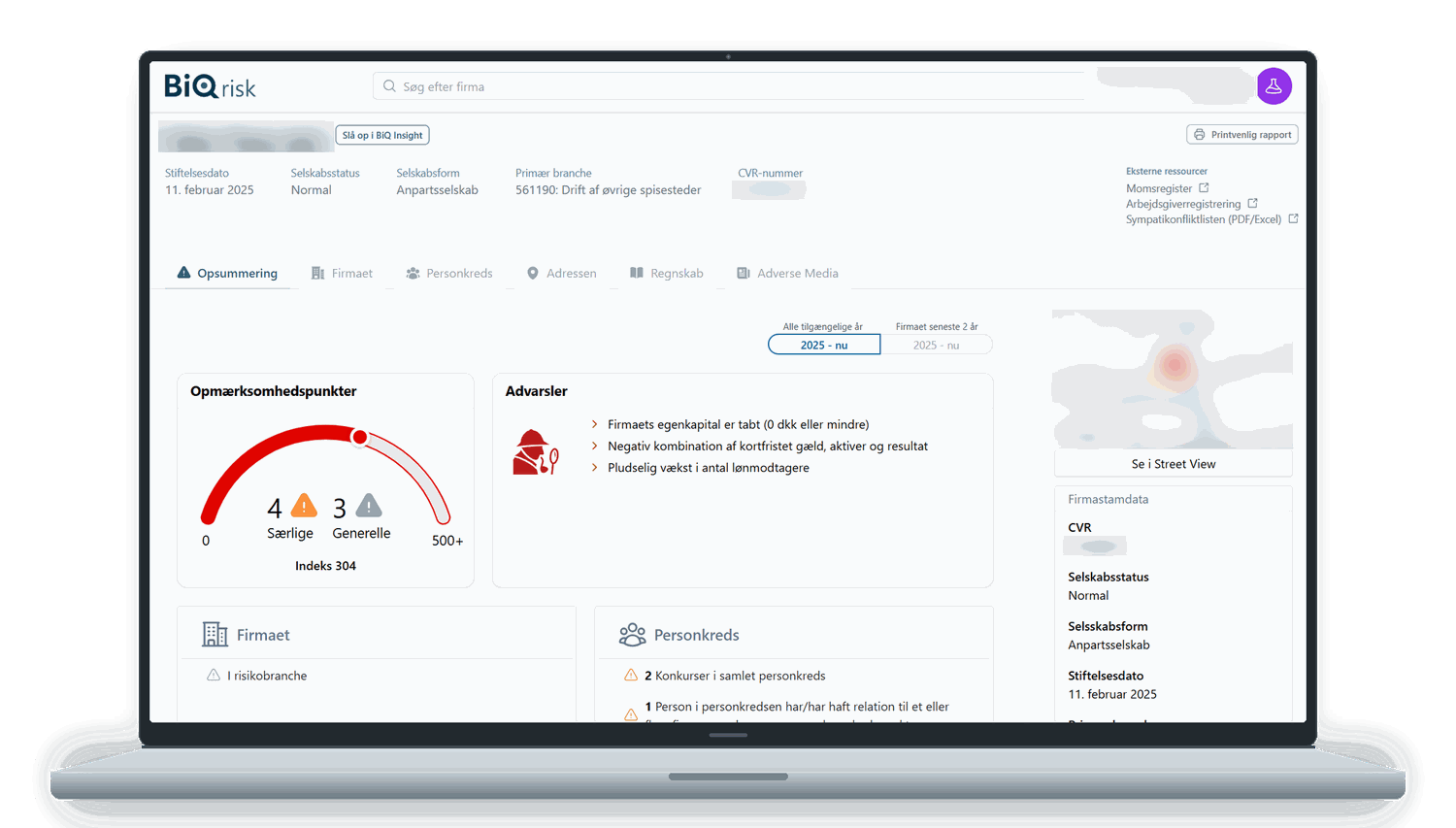Screen dimensions: 1456x828
Task: Click the external link icon beside Arbejdsgiverregistrering
Action: [1252, 204]
